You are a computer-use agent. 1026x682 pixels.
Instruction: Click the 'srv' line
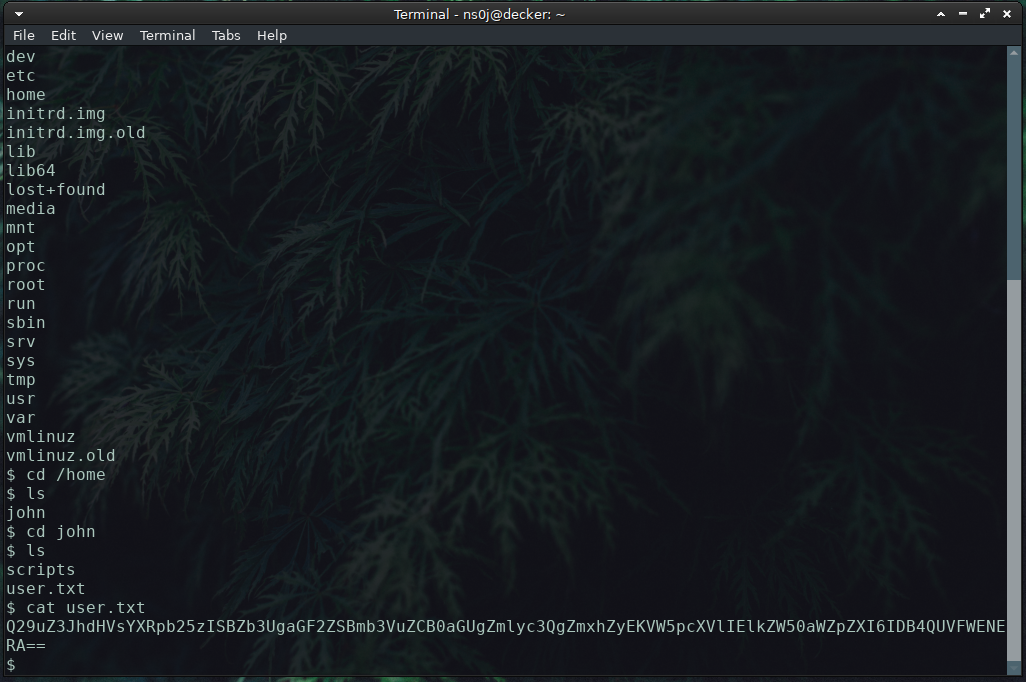pos(20,342)
